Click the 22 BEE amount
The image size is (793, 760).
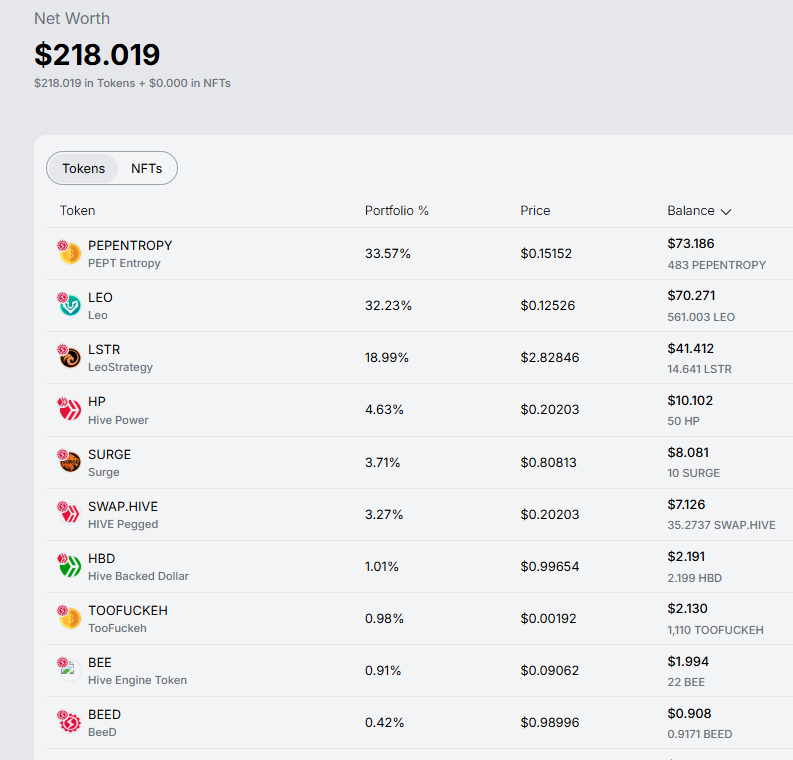pyautogui.click(x=686, y=682)
